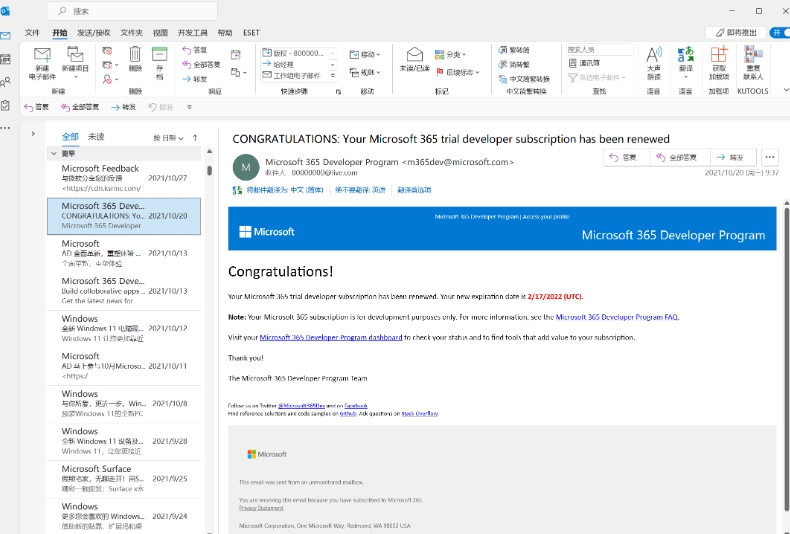Open the Rules (规则) dropdown
Viewport: 790px width, 534px height.
pos(365,73)
